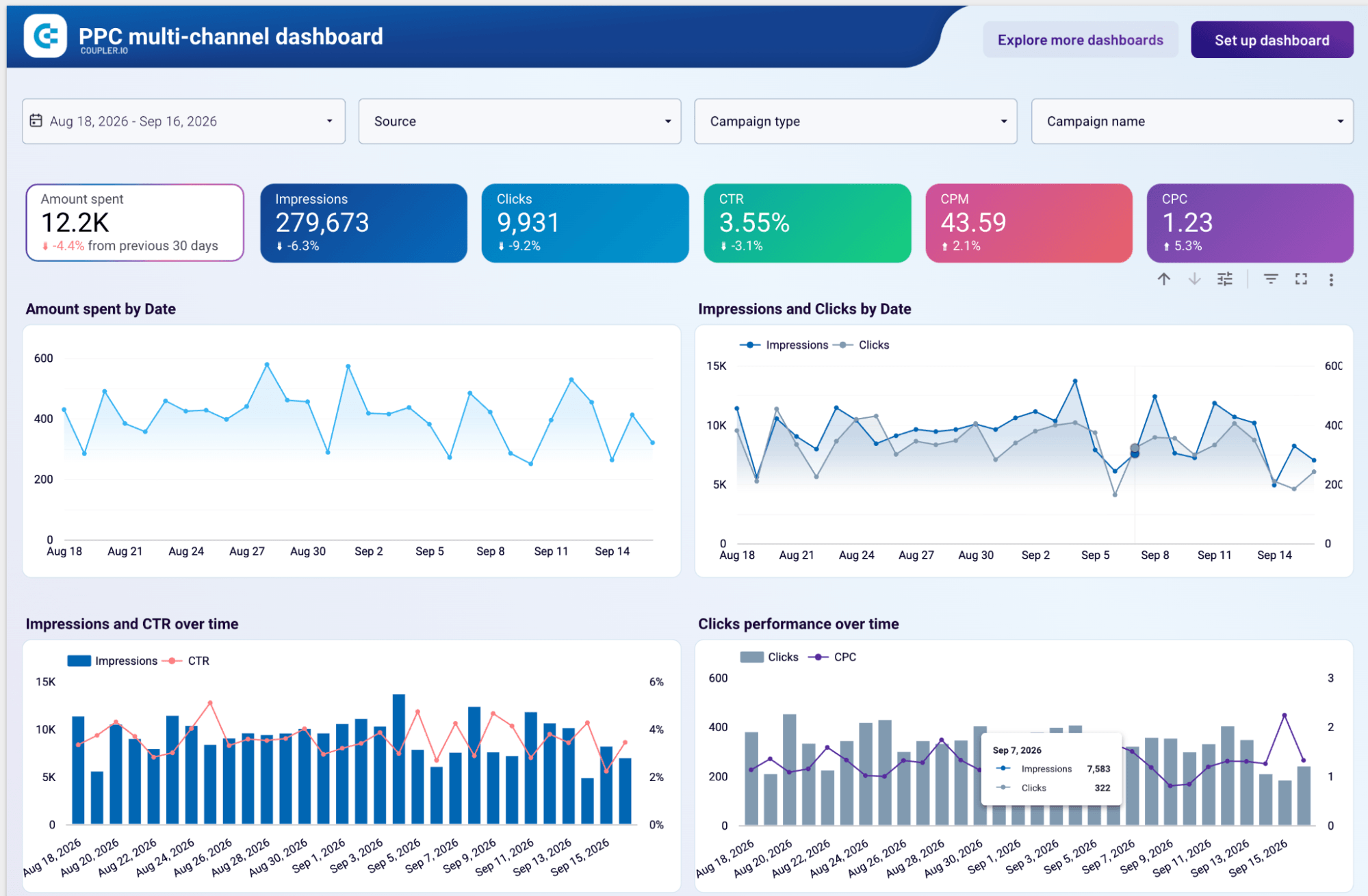Expand the Campaign type dropdown
The height and width of the screenshot is (896, 1368).
coord(855,121)
